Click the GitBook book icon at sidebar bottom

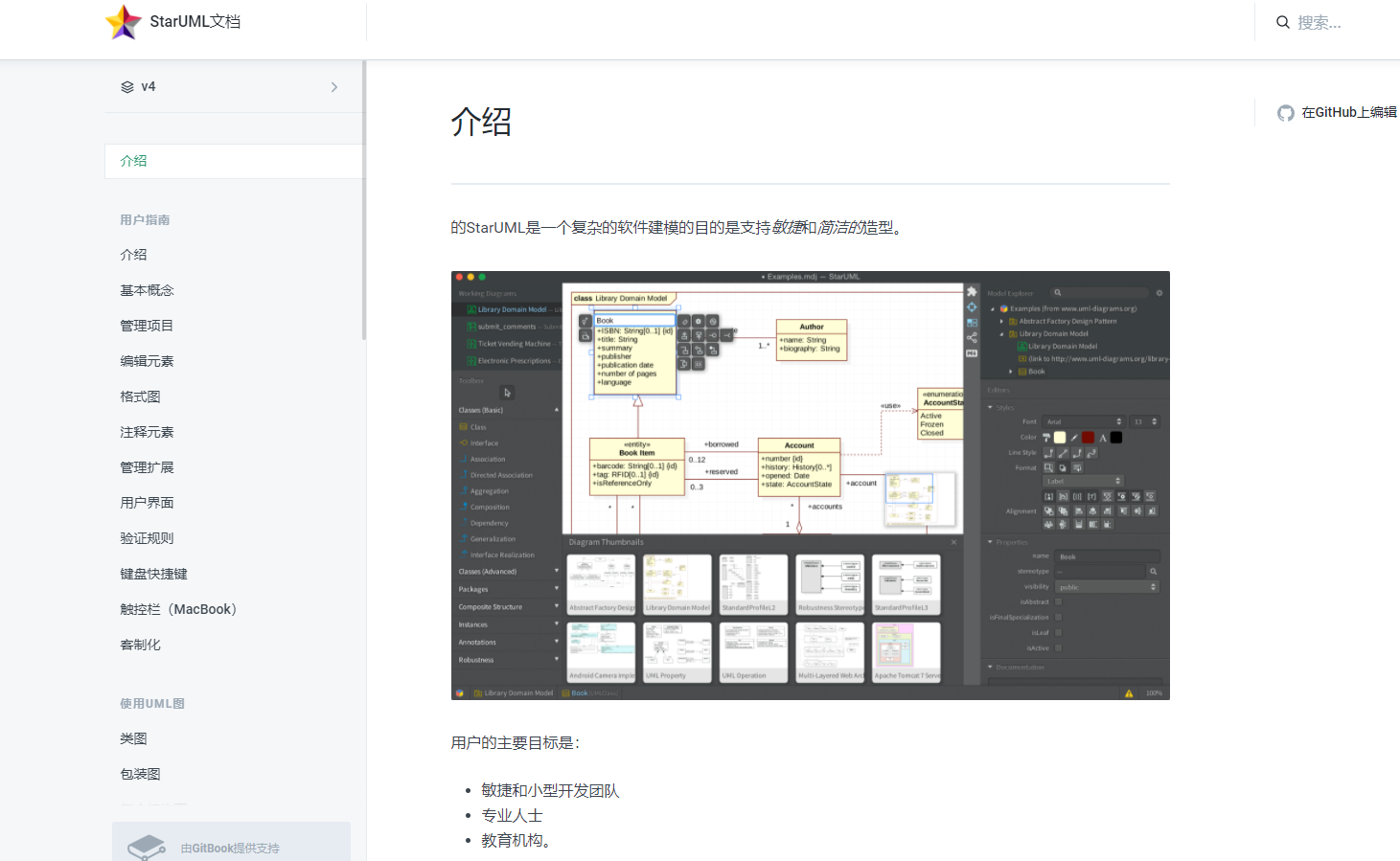(x=146, y=845)
